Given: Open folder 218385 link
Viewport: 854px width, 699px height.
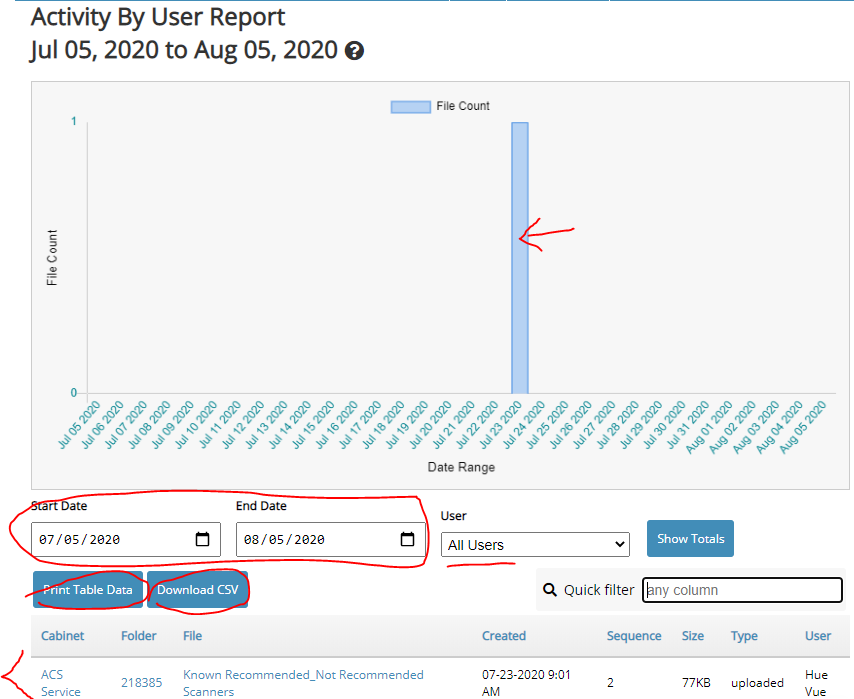Looking at the screenshot, I should [141, 683].
